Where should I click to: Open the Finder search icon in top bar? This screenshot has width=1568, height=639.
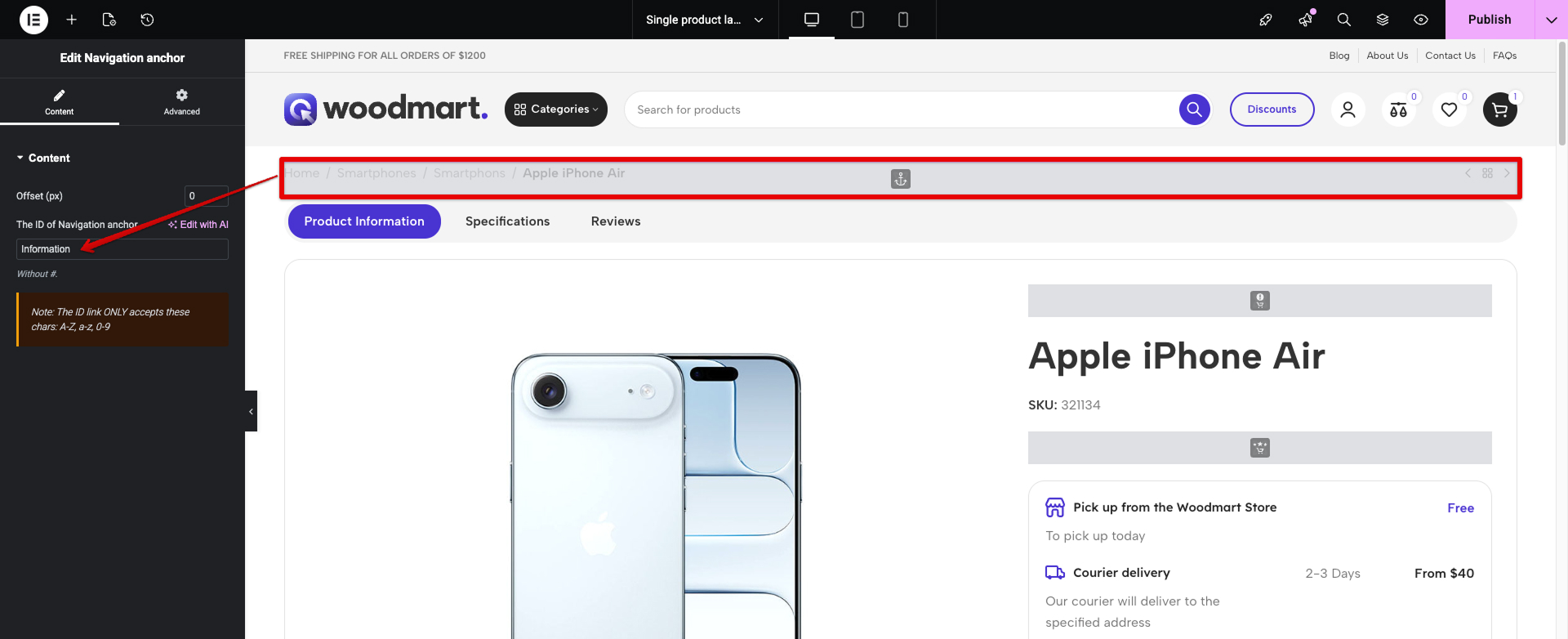[1343, 20]
